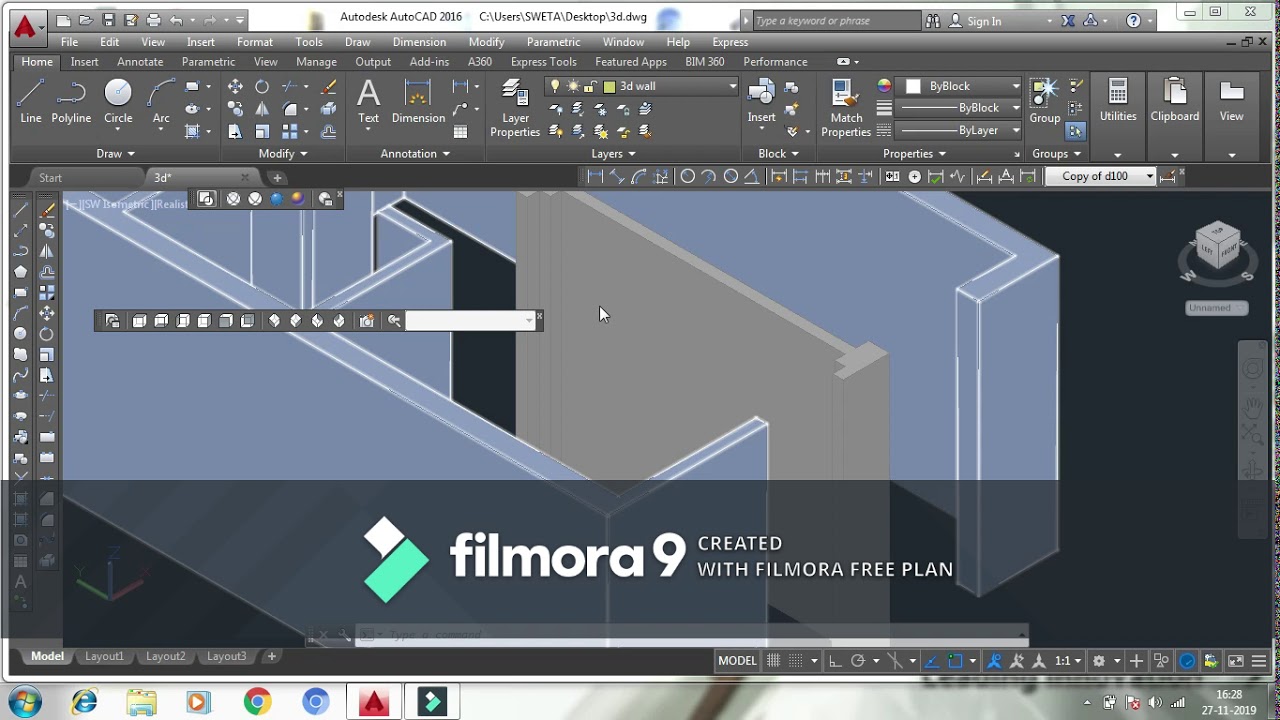The image size is (1280, 720).
Task: Expand the Layers panel
Action: (x=613, y=153)
